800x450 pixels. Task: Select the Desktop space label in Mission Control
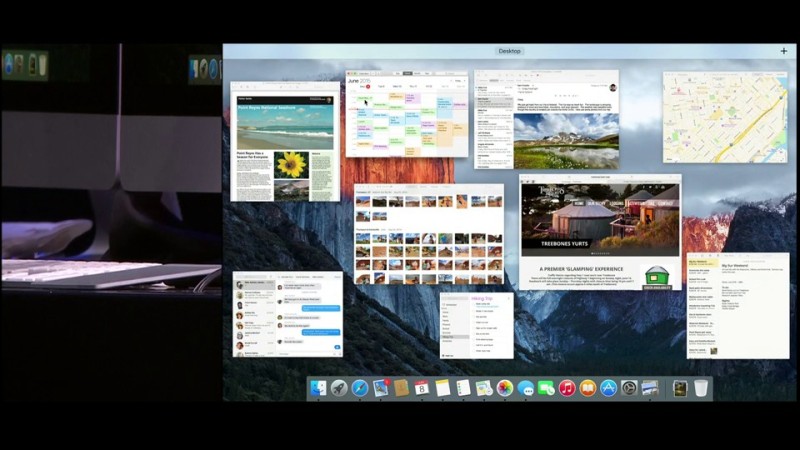click(509, 51)
